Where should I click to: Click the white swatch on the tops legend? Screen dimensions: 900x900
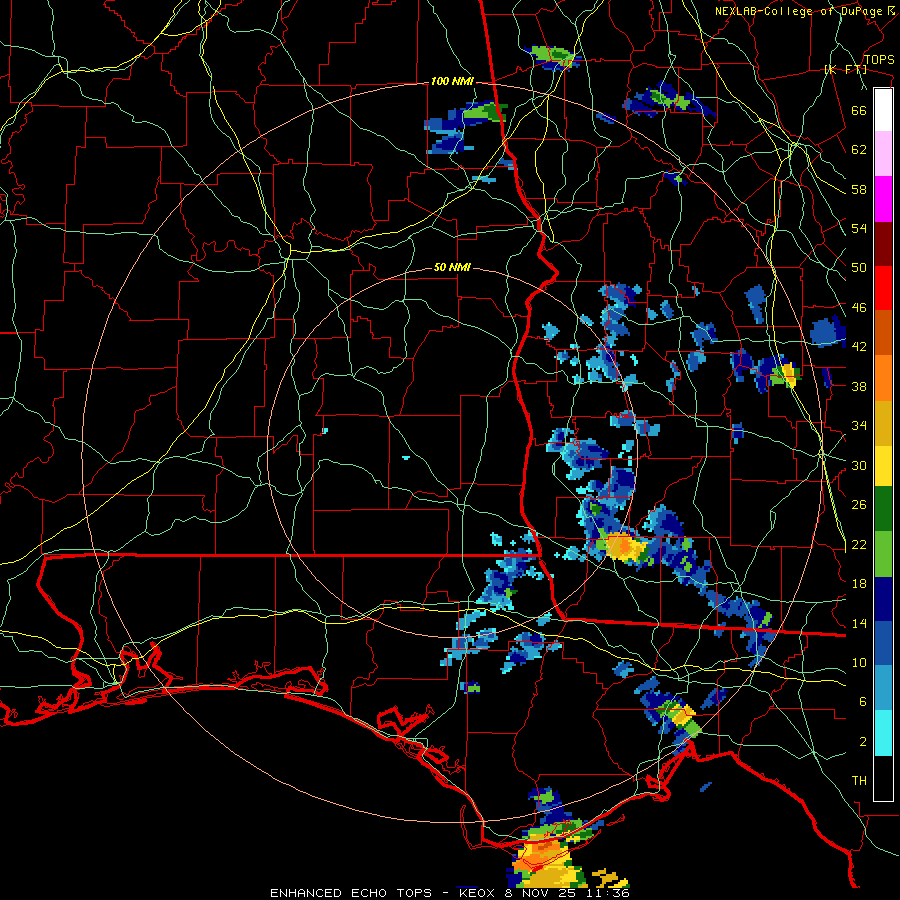[883, 110]
